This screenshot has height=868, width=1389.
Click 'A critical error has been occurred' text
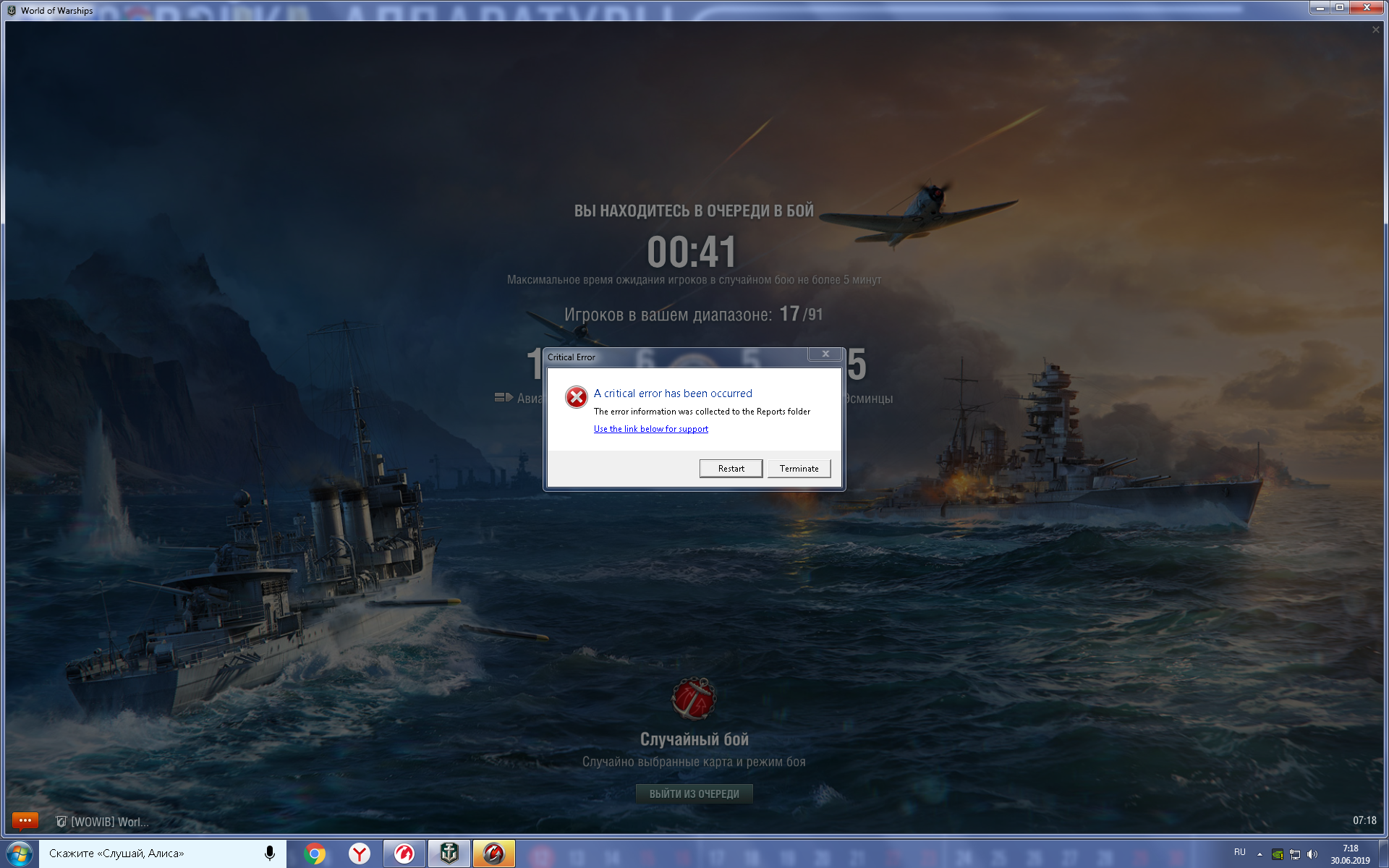coord(673,393)
